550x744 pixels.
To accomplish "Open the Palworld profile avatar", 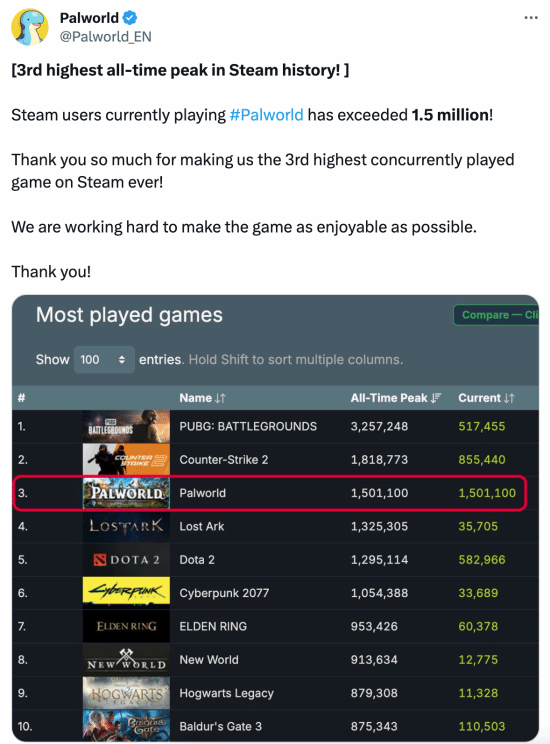I will [x=29, y=27].
